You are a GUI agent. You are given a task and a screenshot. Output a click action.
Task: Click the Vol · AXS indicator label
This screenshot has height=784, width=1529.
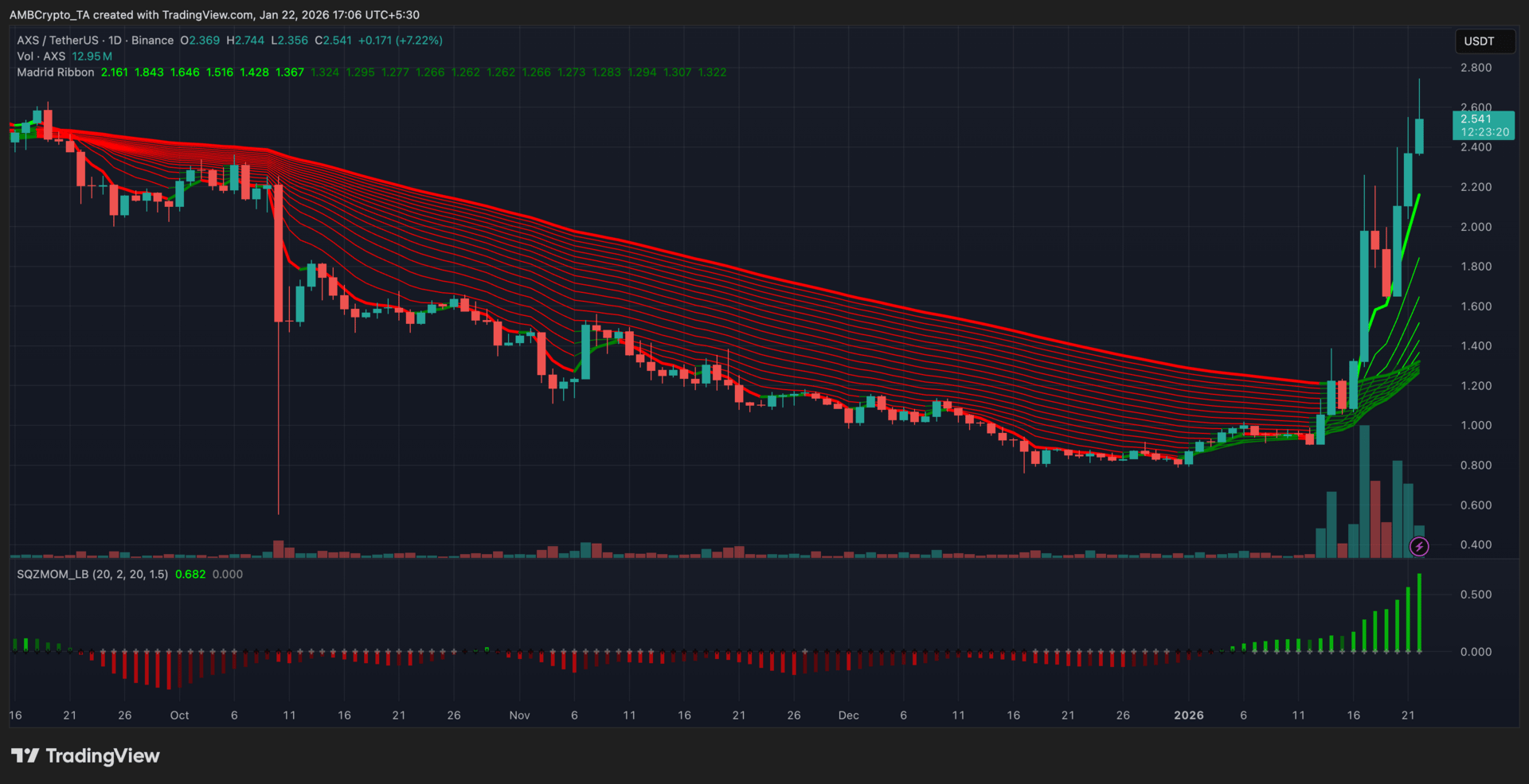click(41, 57)
